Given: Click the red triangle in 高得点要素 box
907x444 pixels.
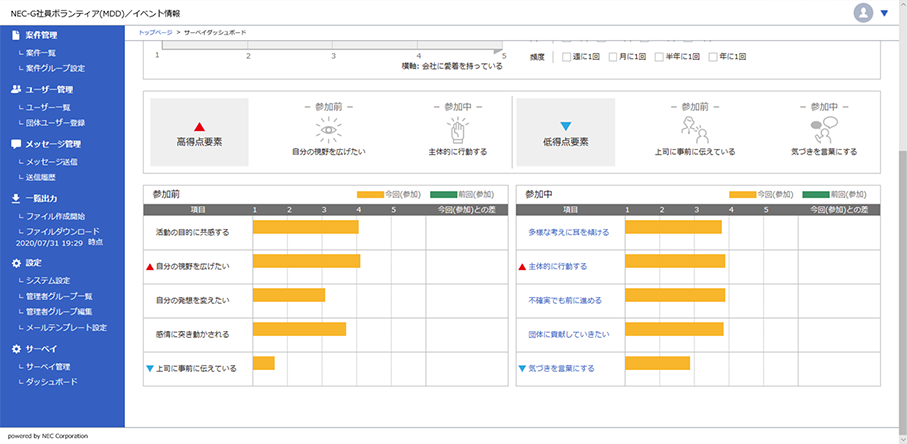Looking at the screenshot, I should point(199,127).
